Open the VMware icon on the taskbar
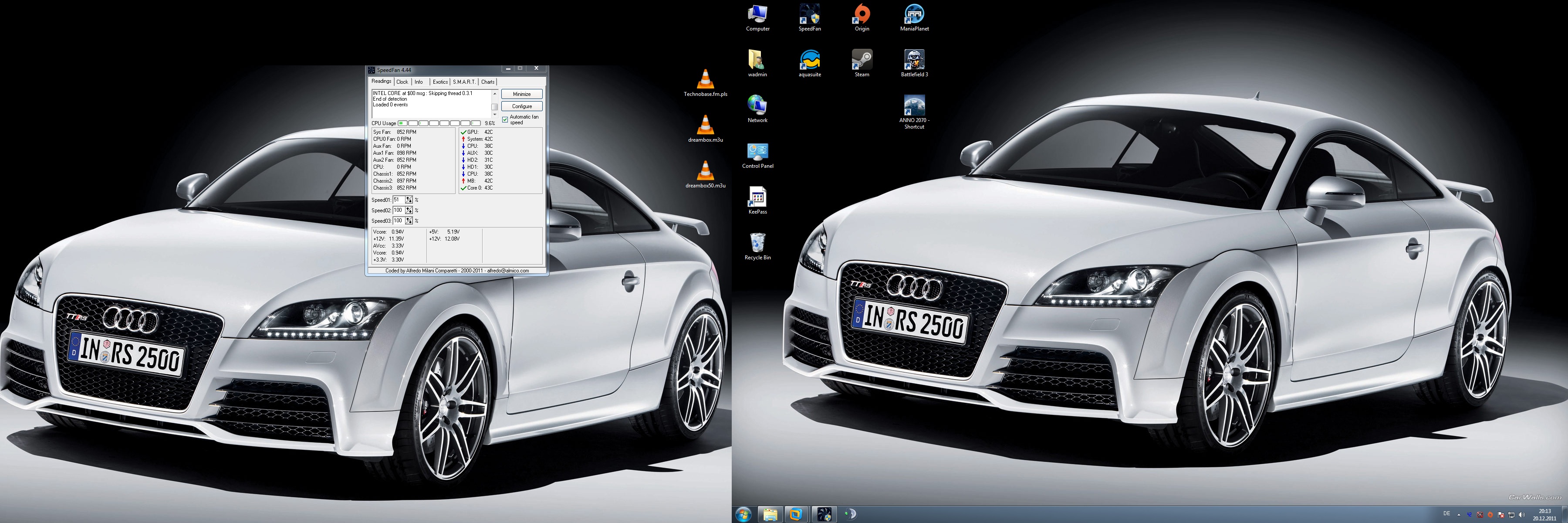The width and height of the screenshot is (1568, 523). click(796, 514)
